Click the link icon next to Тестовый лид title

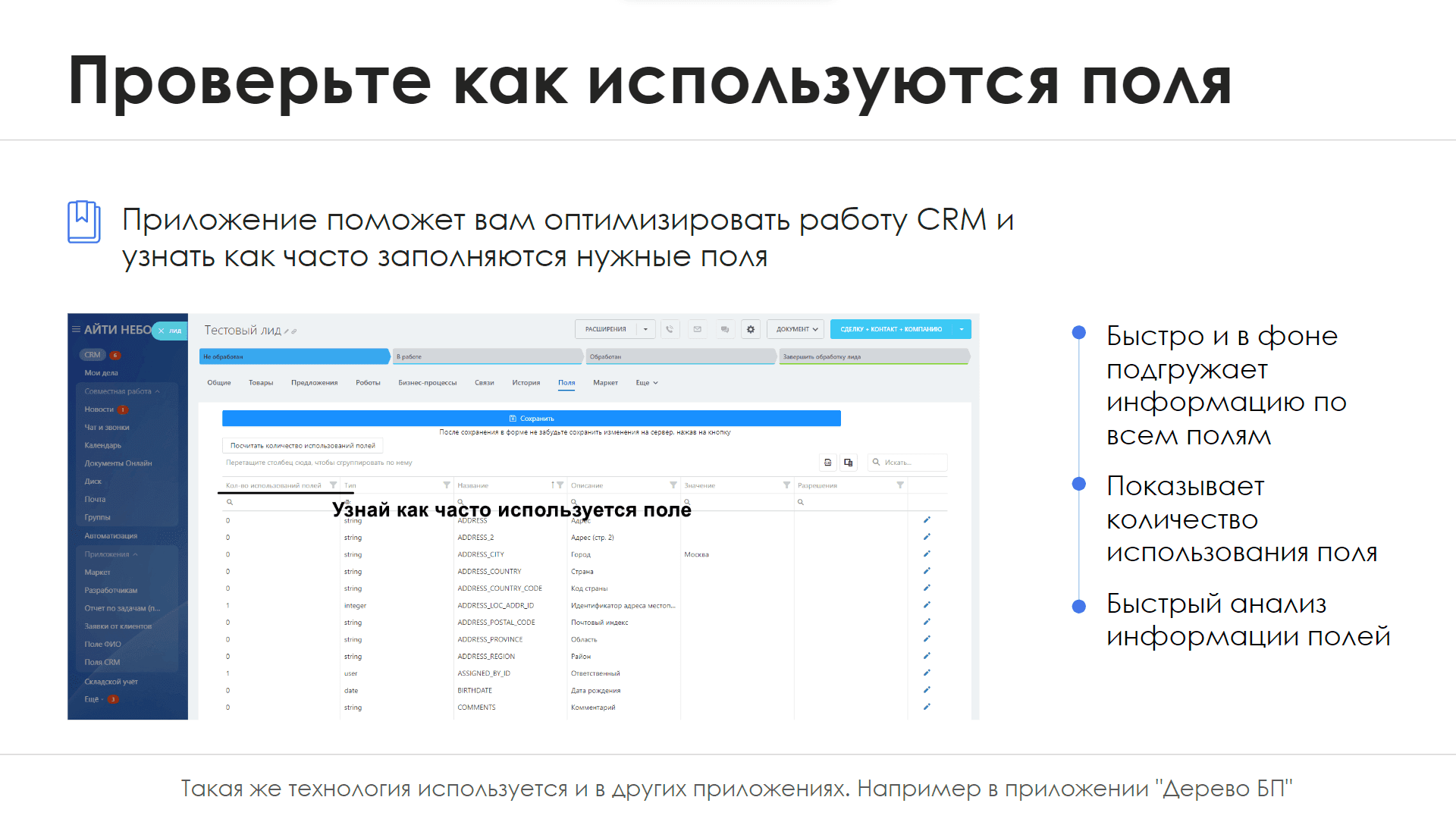click(294, 331)
